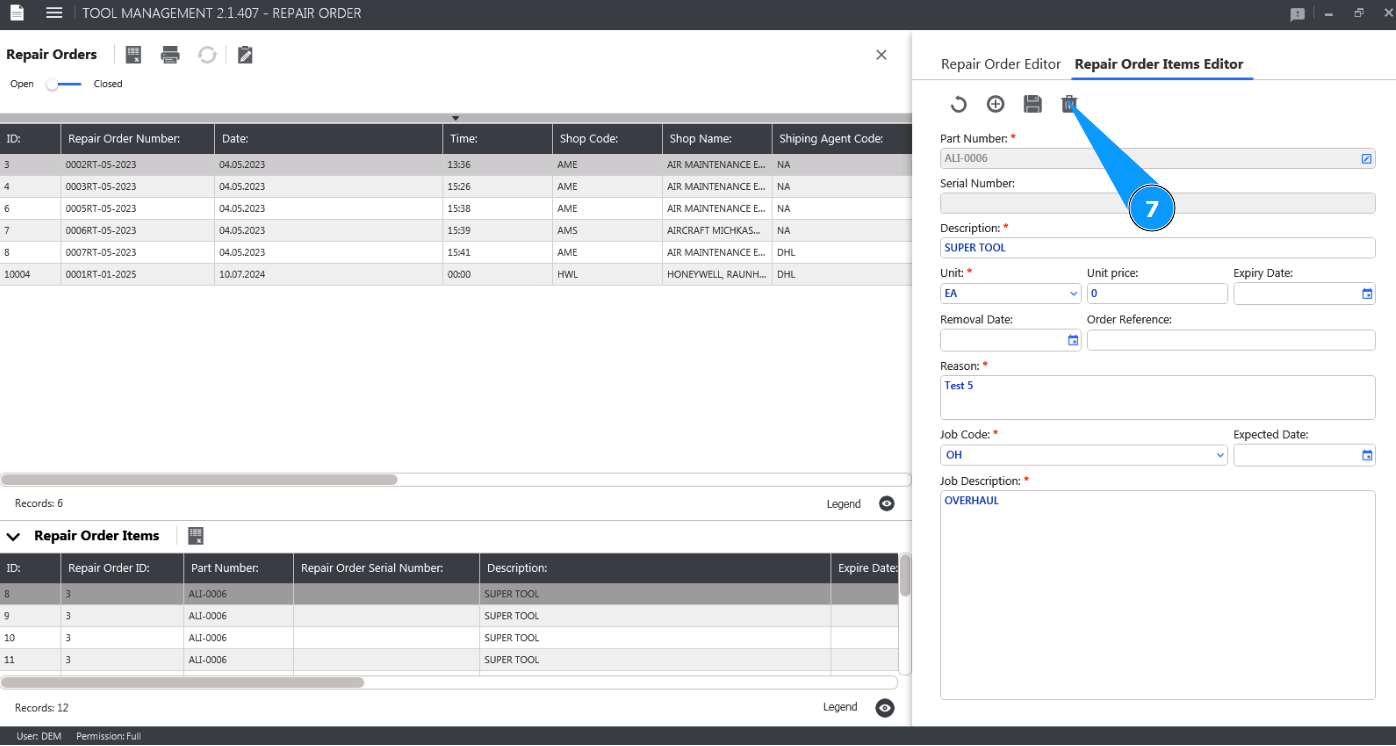Select repair order 0005RT-05-2023
The height and width of the screenshot is (746, 1396).
point(456,209)
